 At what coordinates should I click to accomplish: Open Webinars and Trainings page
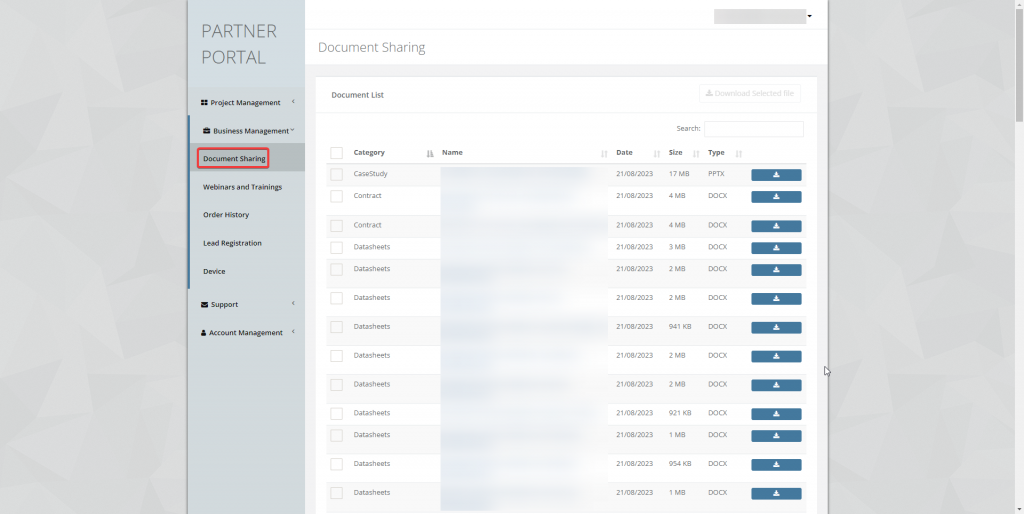click(242, 187)
